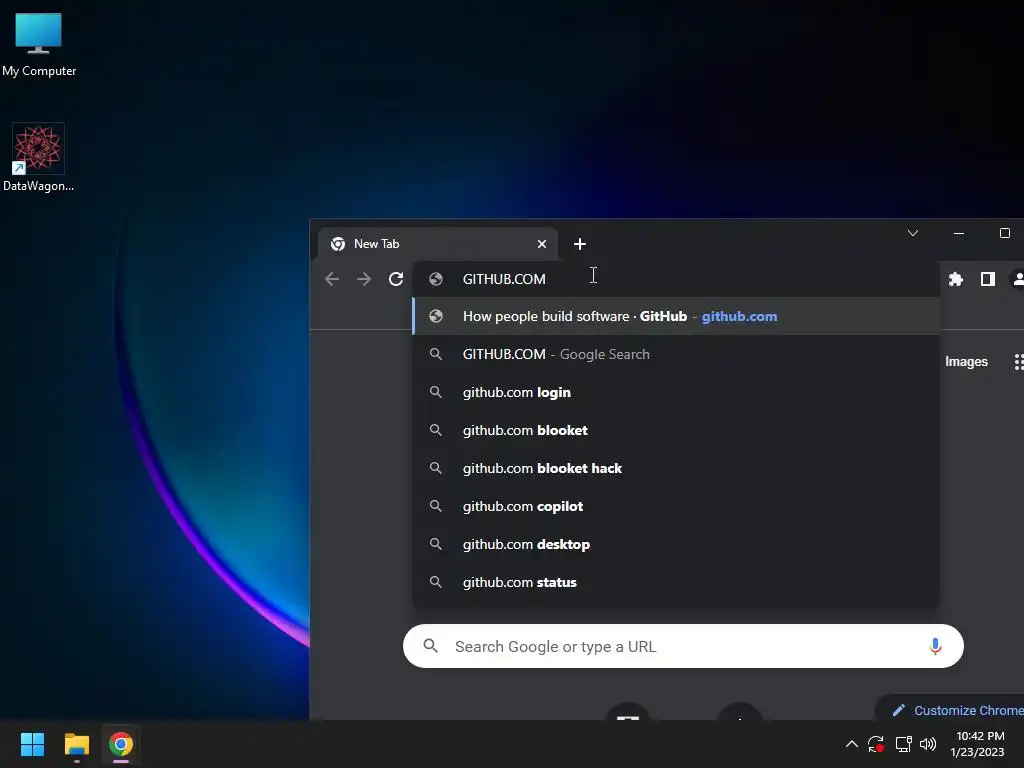Click Chrome's back navigation arrow
Screen dimensions: 1024x768
point(332,280)
